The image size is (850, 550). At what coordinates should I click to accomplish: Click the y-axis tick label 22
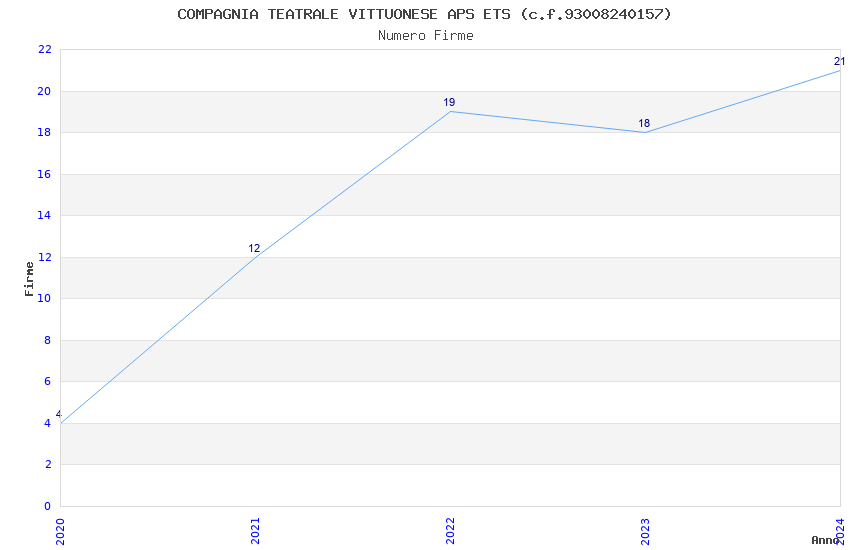pos(44,49)
